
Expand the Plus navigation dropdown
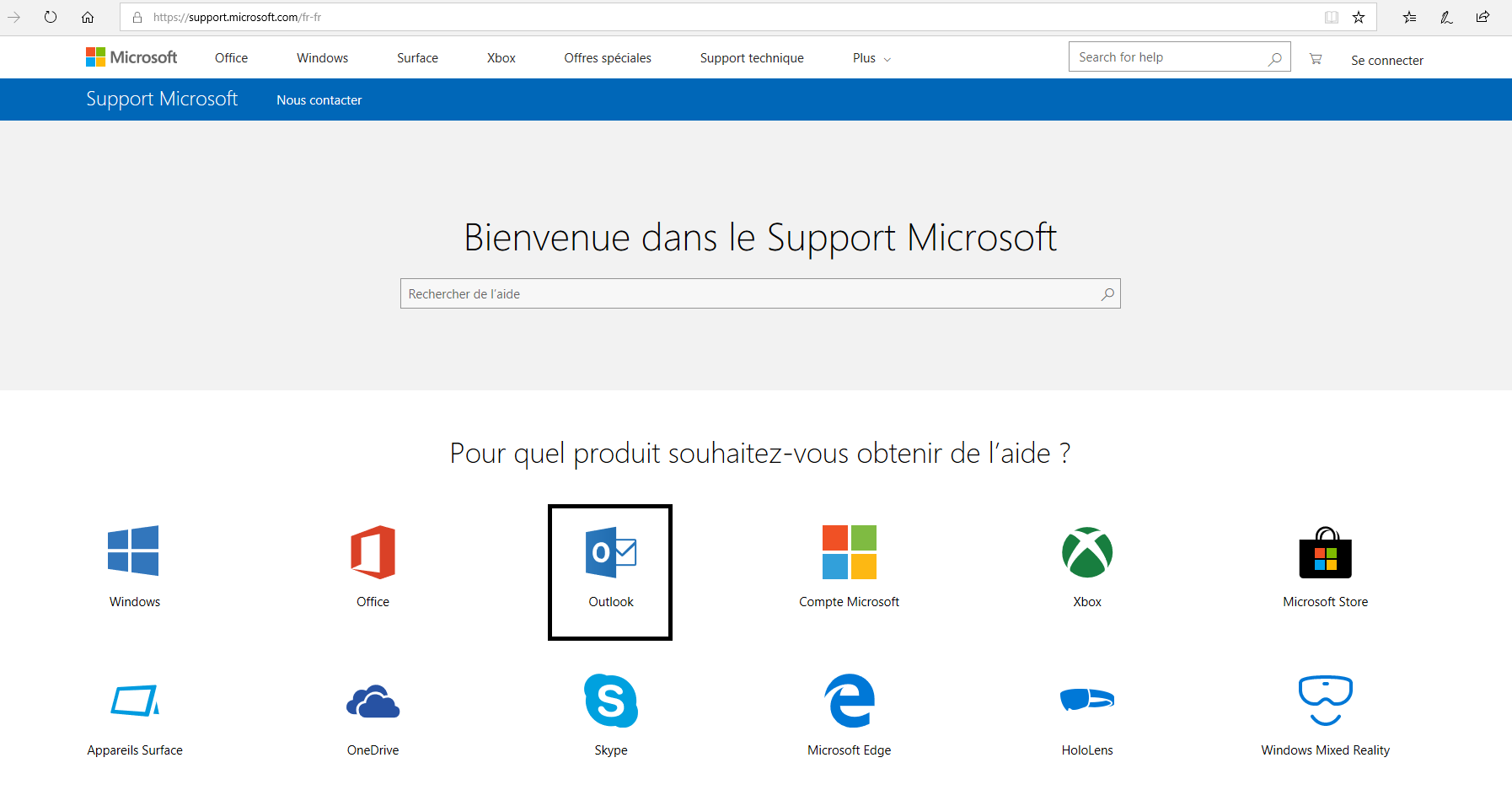coord(871,58)
